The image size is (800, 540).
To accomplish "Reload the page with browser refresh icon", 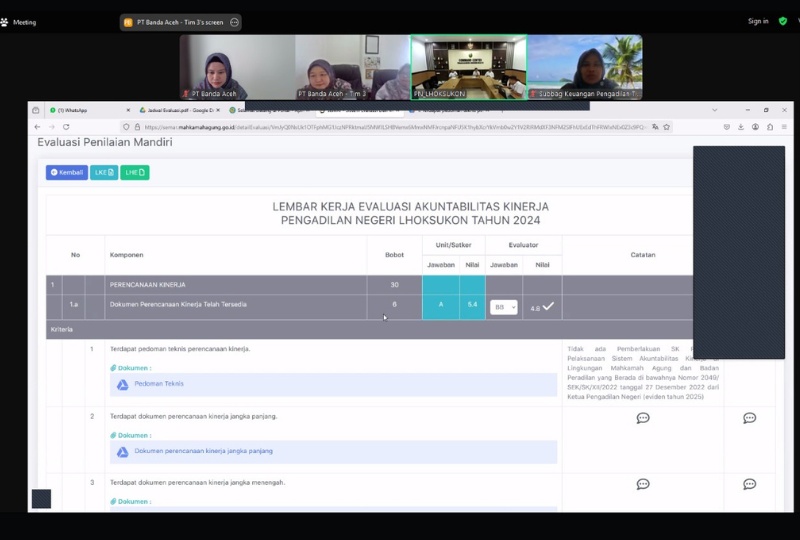I will (67, 127).
